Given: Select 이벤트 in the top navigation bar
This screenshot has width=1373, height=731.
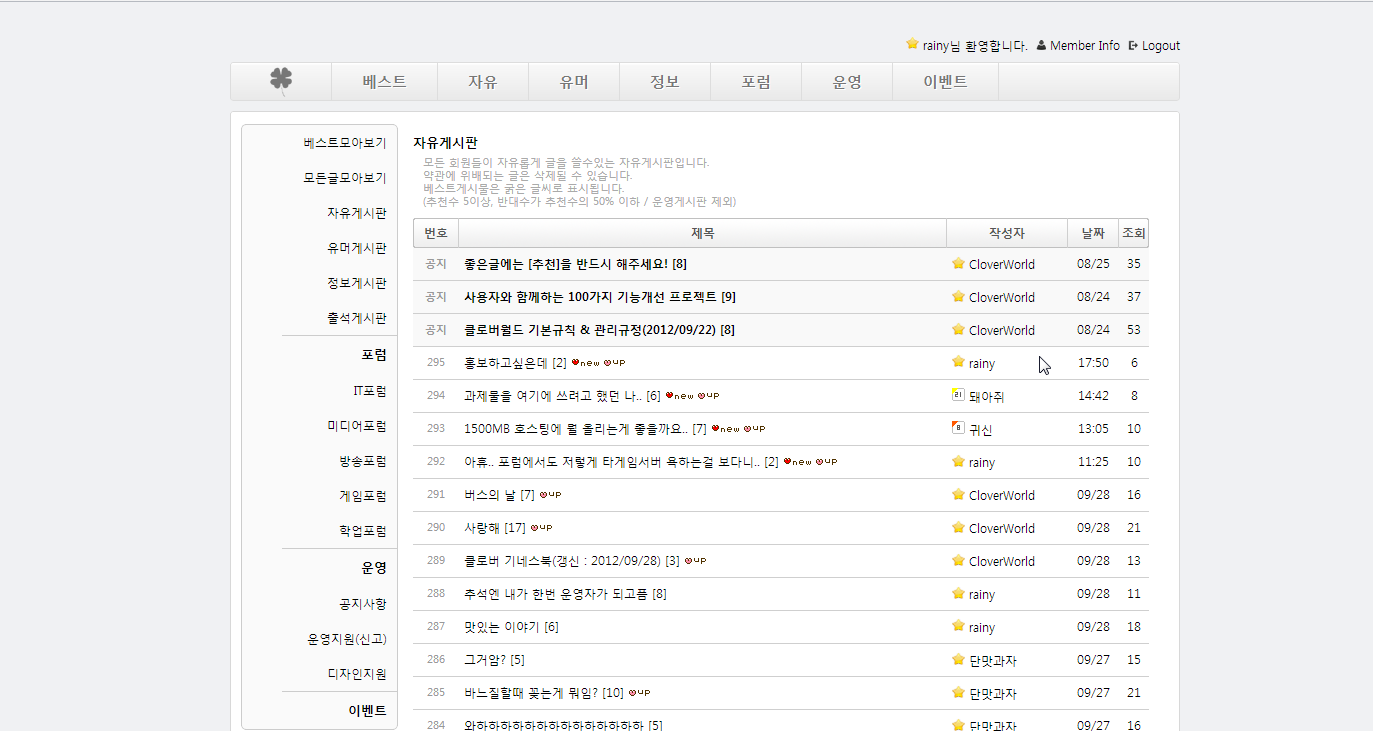Looking at the screenshot, I should 945,82.
